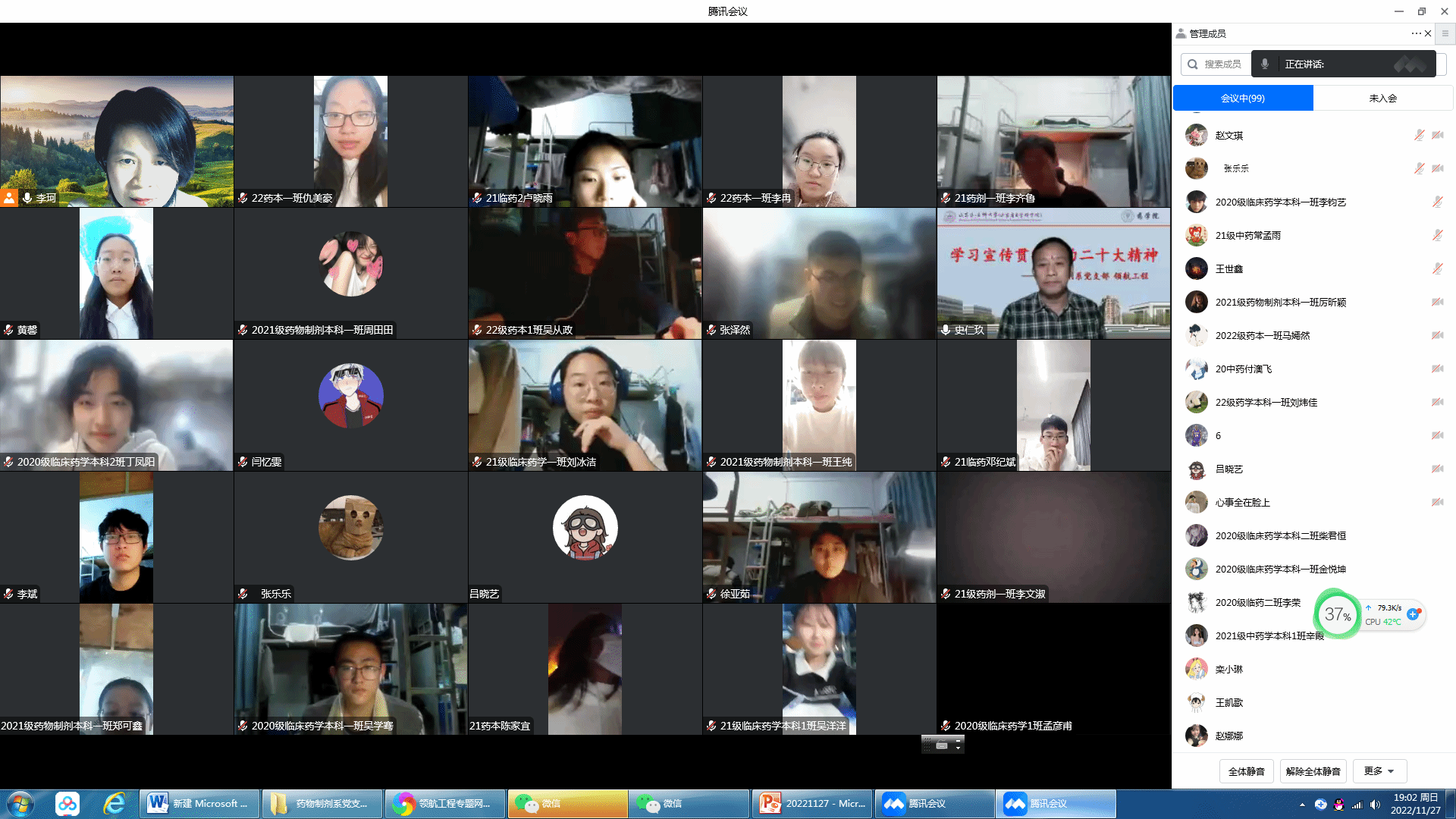Click the muted mic icon for 21级中药常孟雨

point(1437,235)
